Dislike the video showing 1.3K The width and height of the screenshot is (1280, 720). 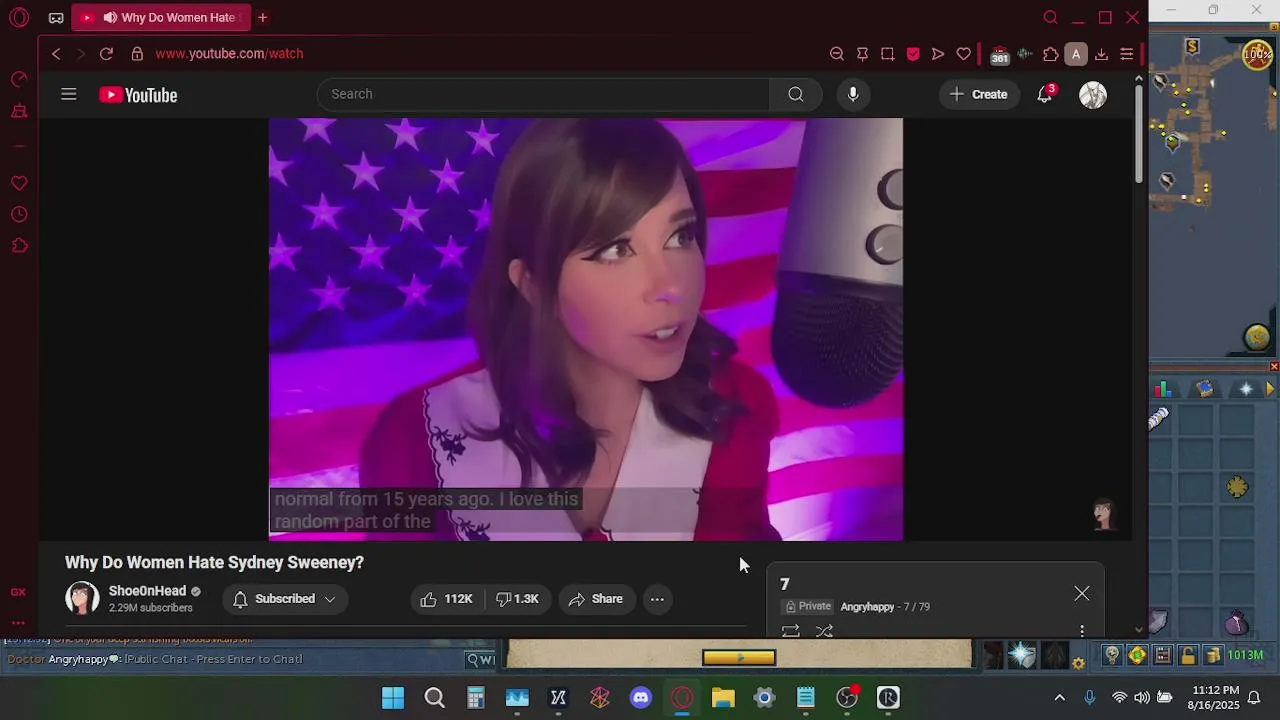point(518,599)
